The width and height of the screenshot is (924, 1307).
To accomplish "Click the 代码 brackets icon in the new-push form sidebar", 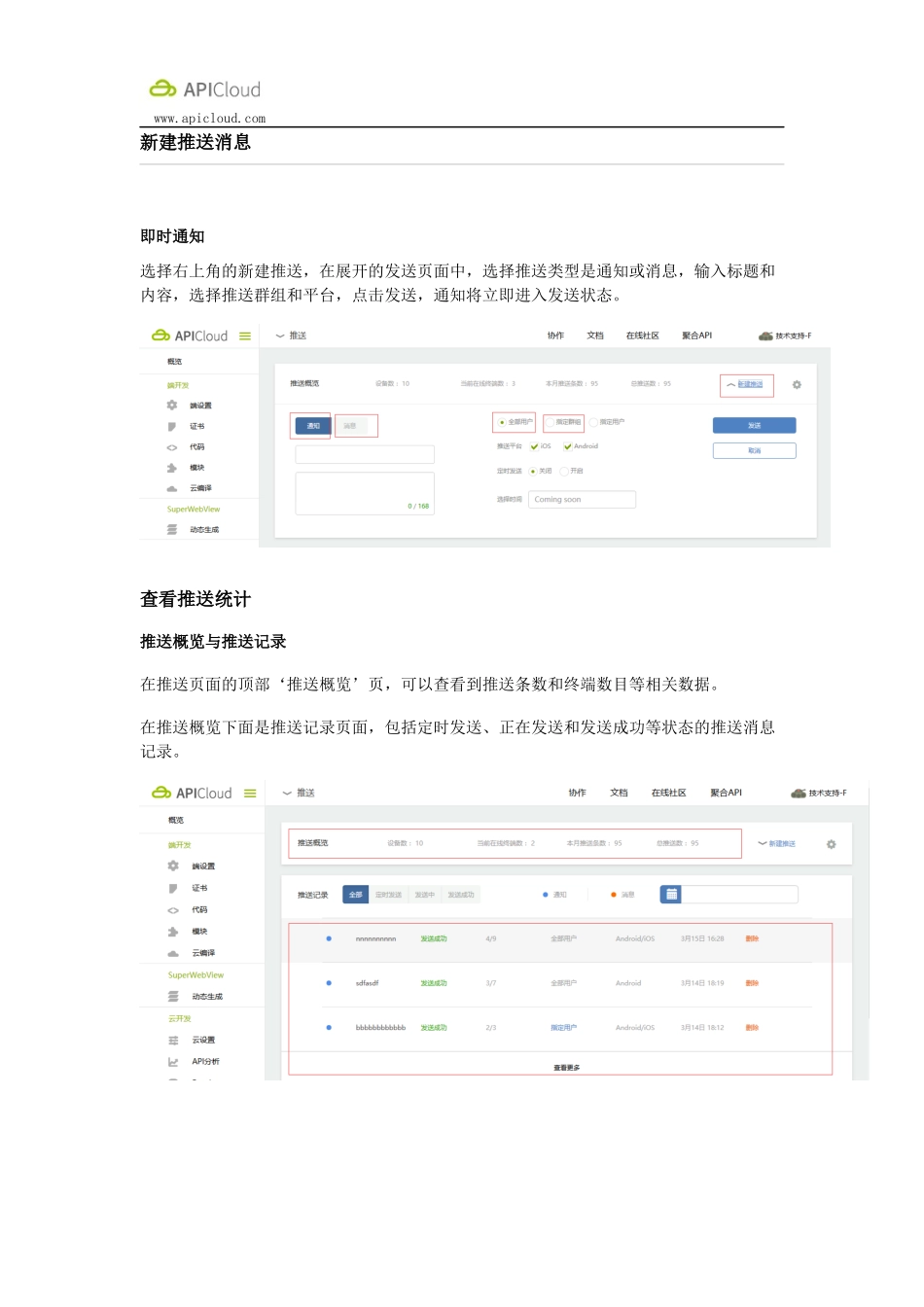I will click(172, 447).
